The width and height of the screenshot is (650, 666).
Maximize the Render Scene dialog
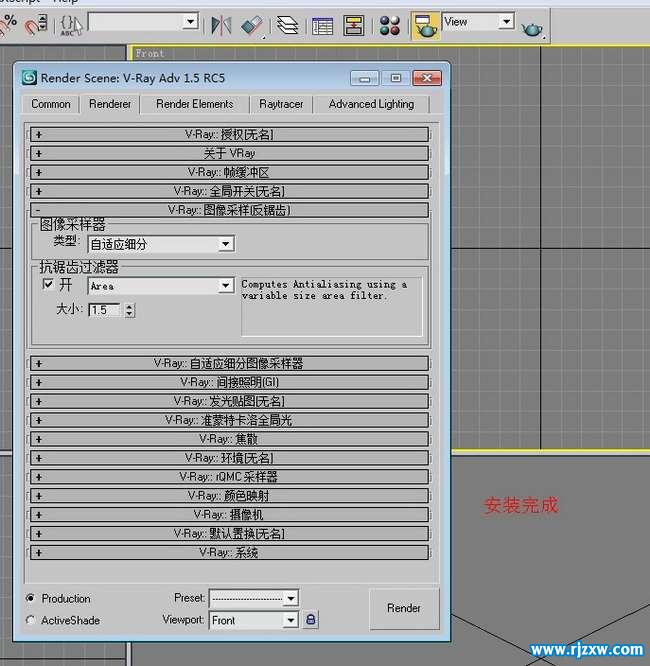(x=396, y=78)
